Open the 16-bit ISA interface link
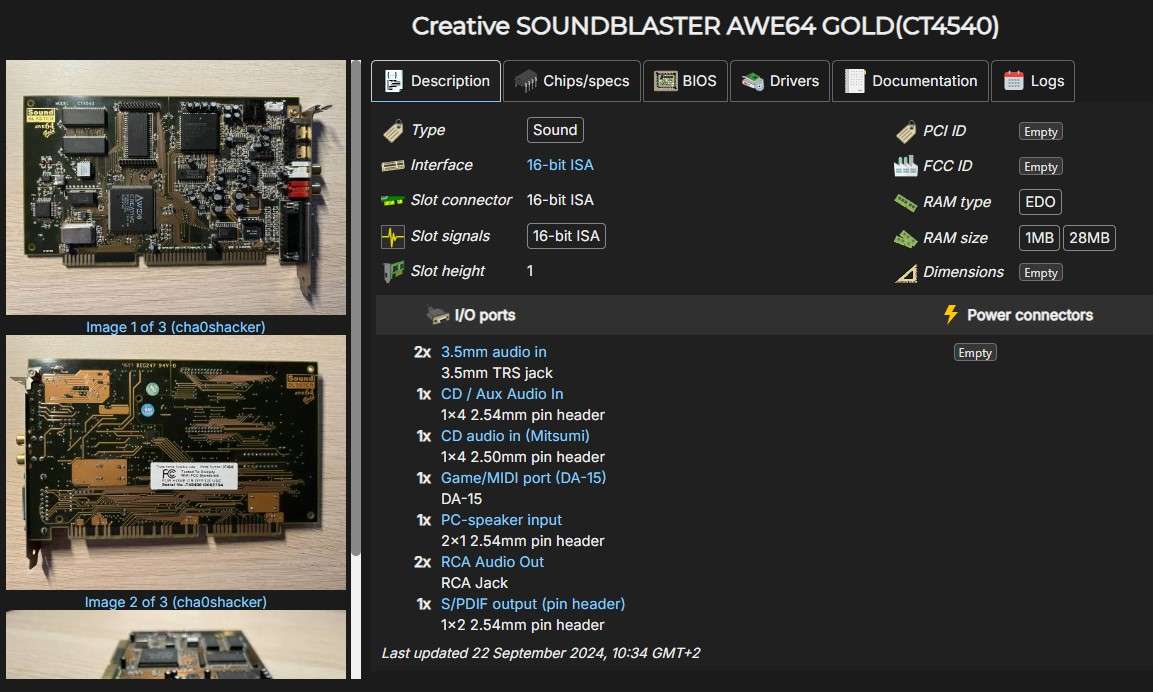Screen dimensions: 1153x692 [x=559, y=165]
